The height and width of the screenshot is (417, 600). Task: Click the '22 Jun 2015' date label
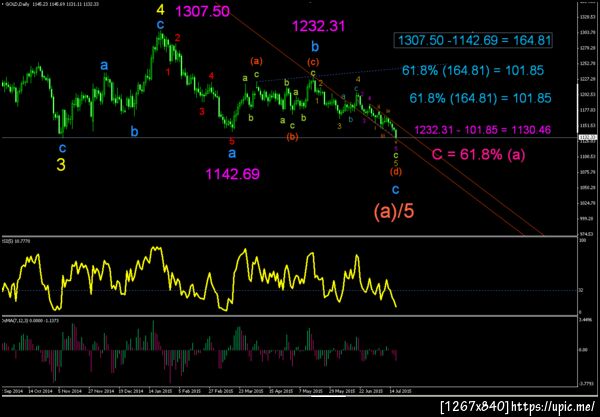371,391
